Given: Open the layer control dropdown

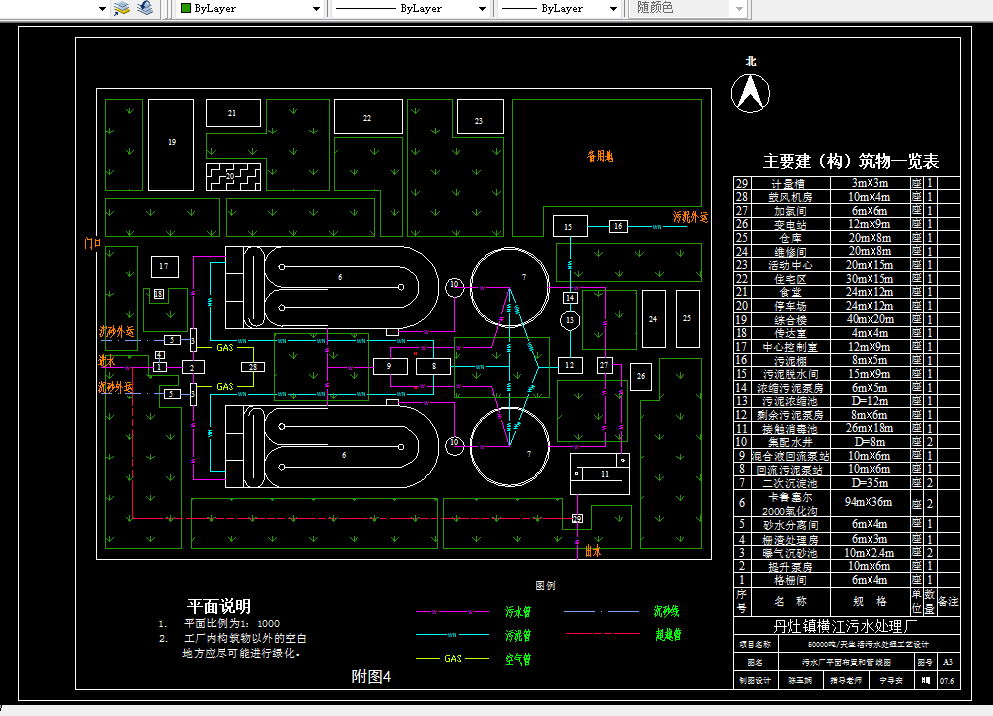Looking at the screenshot, I should [x=101, y=8].
